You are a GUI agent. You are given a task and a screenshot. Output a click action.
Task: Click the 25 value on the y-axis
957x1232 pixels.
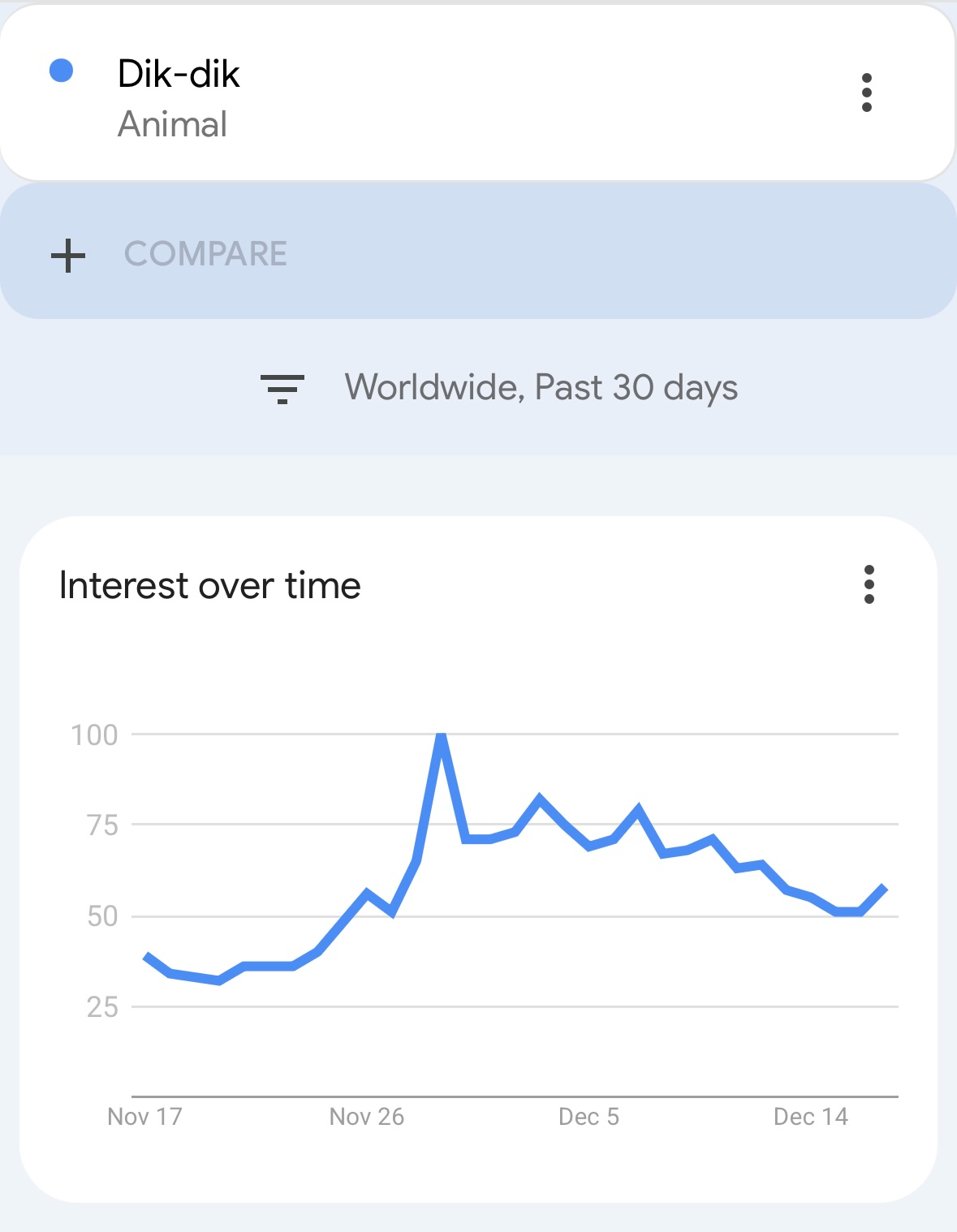(x=102, y=1007)
